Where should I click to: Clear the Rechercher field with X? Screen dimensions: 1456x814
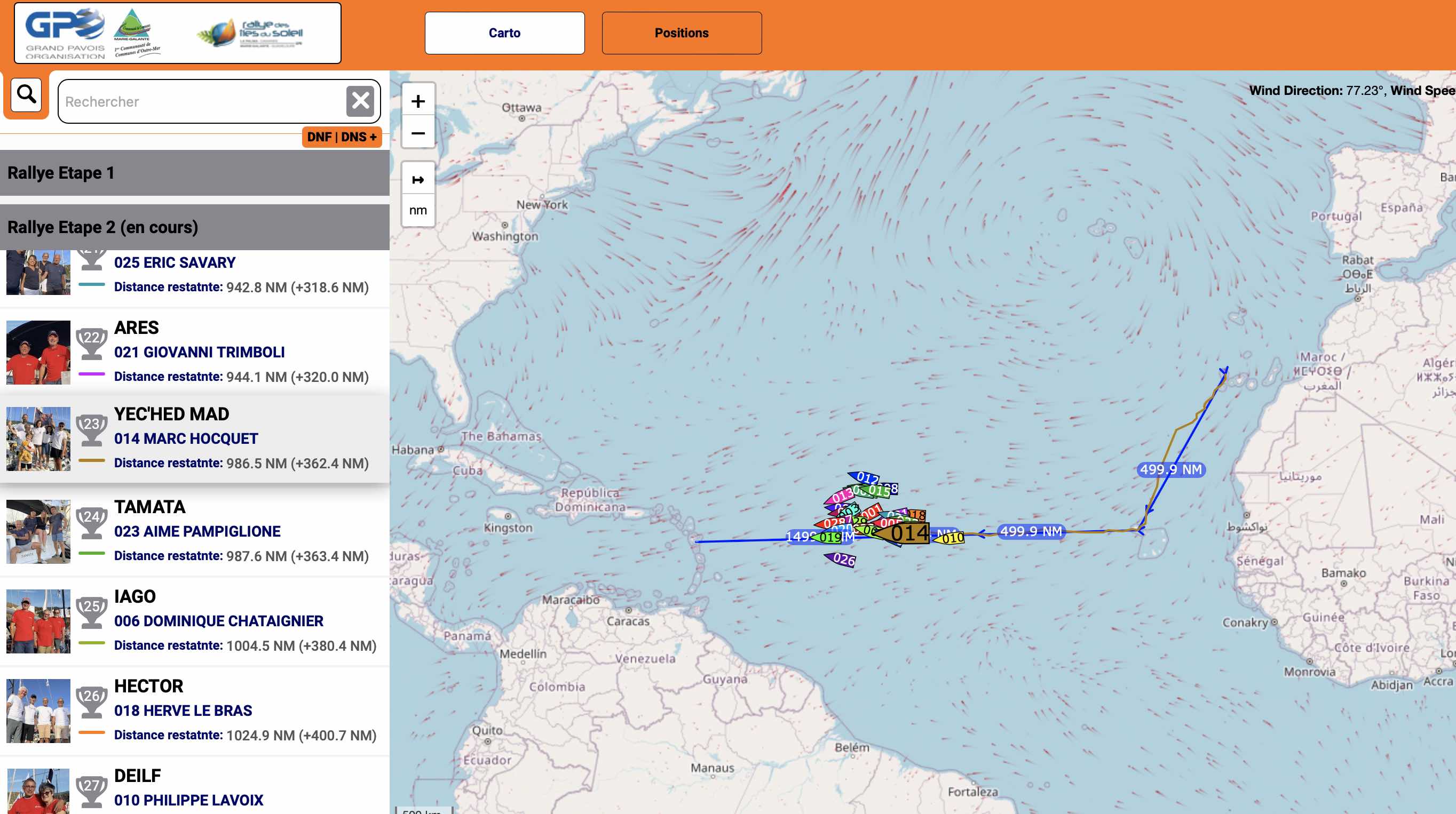click(x=360, y=102)
